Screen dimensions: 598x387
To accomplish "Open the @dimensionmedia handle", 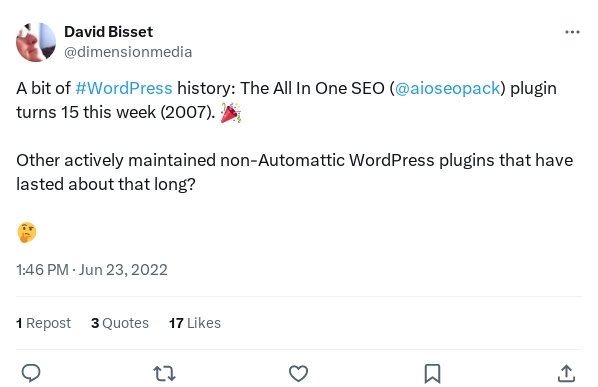I will pos(128,52).
